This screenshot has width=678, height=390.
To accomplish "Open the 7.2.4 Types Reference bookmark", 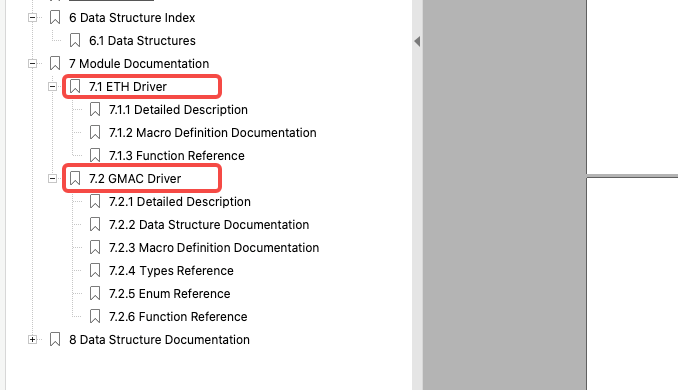I will click(171, 271).
